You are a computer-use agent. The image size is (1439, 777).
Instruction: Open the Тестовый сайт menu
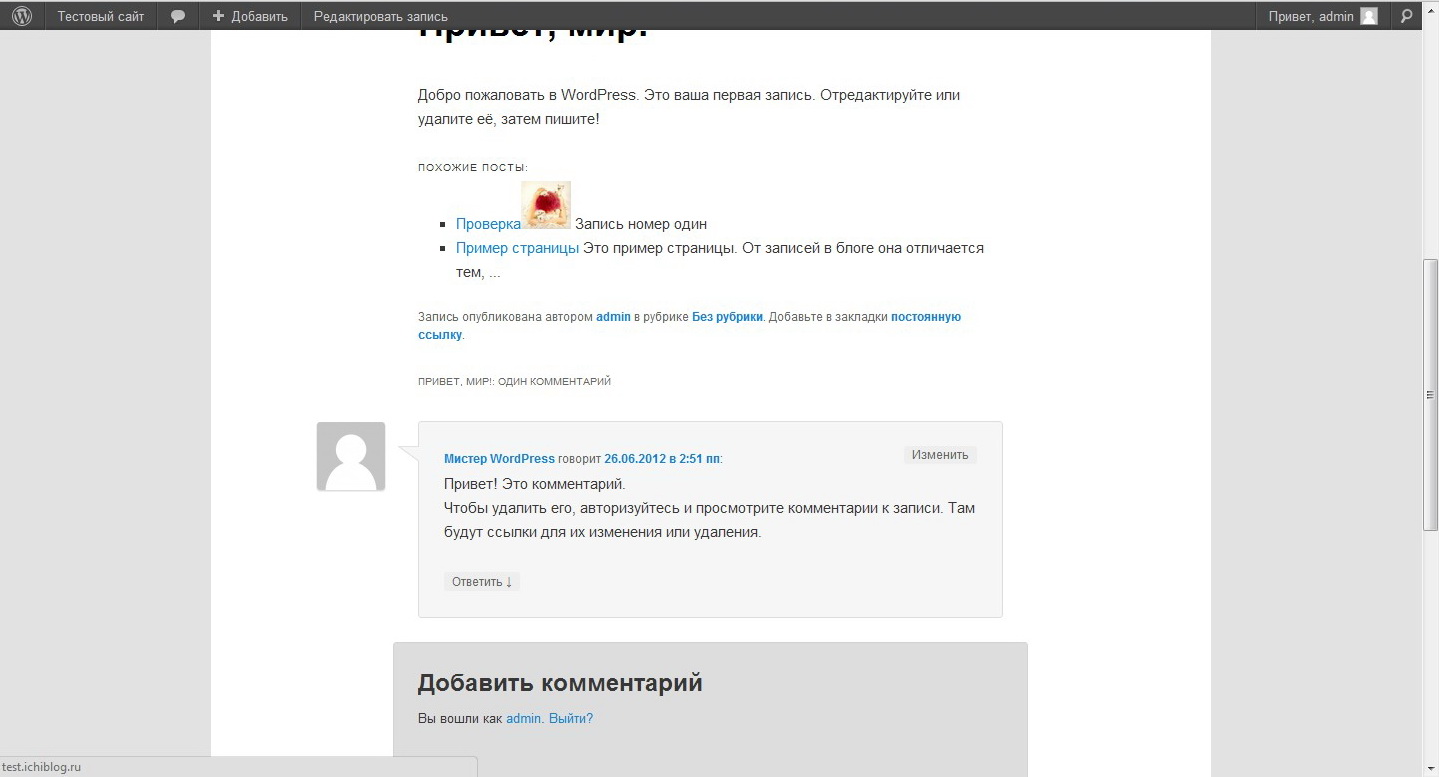click(x=100, y=16)
